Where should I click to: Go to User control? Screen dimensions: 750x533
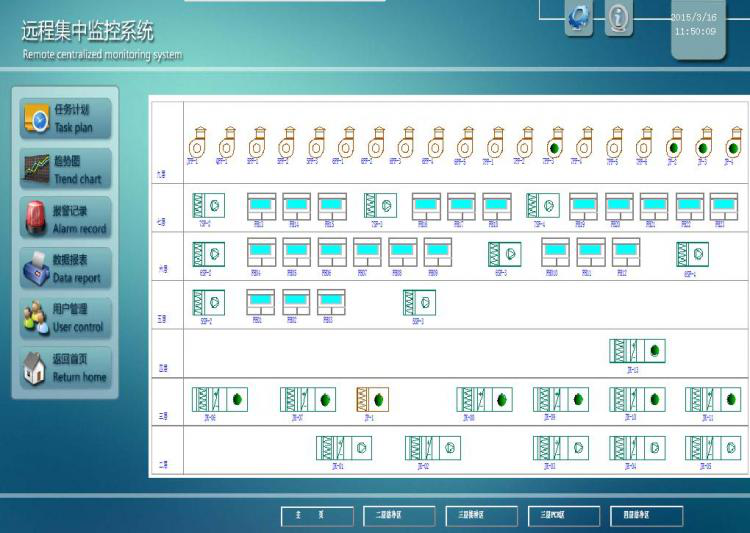click(x=66, y=317)
